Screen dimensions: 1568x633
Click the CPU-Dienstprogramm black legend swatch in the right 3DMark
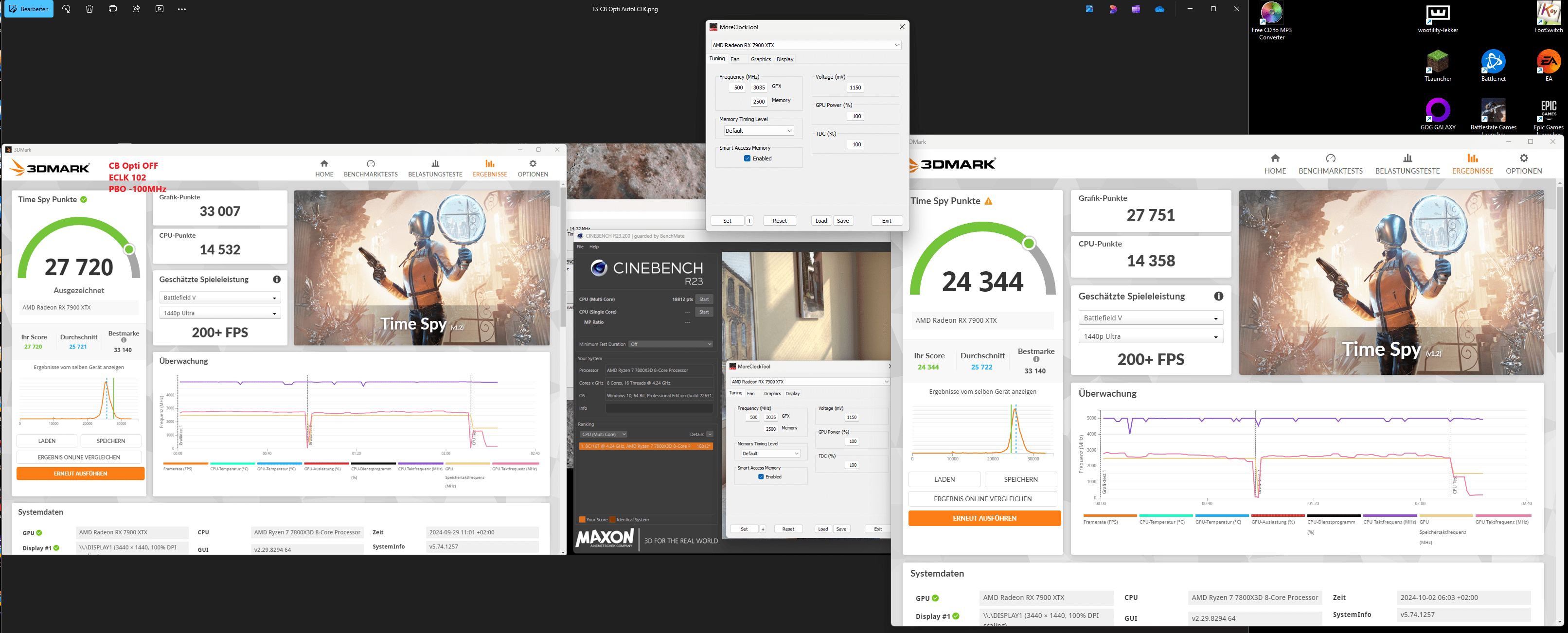click(x=1334, y=515)
